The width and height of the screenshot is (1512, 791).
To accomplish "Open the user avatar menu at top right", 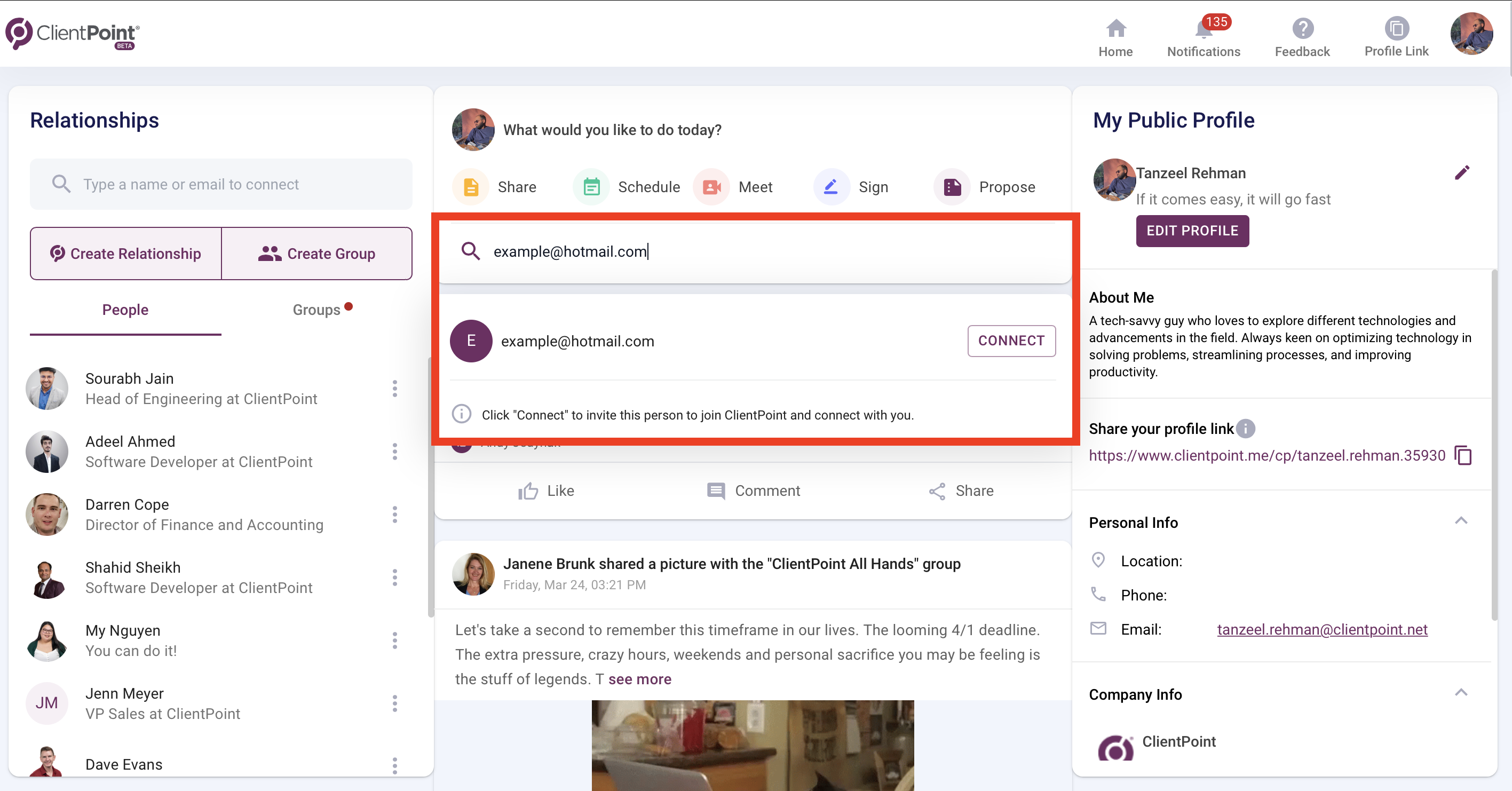I will [1471, 34].
